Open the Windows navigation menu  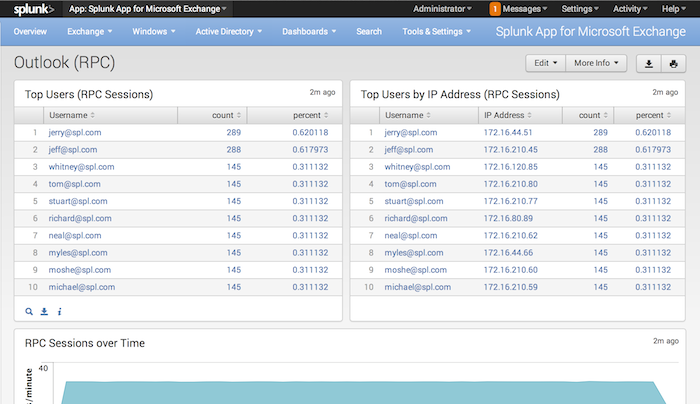154,32
